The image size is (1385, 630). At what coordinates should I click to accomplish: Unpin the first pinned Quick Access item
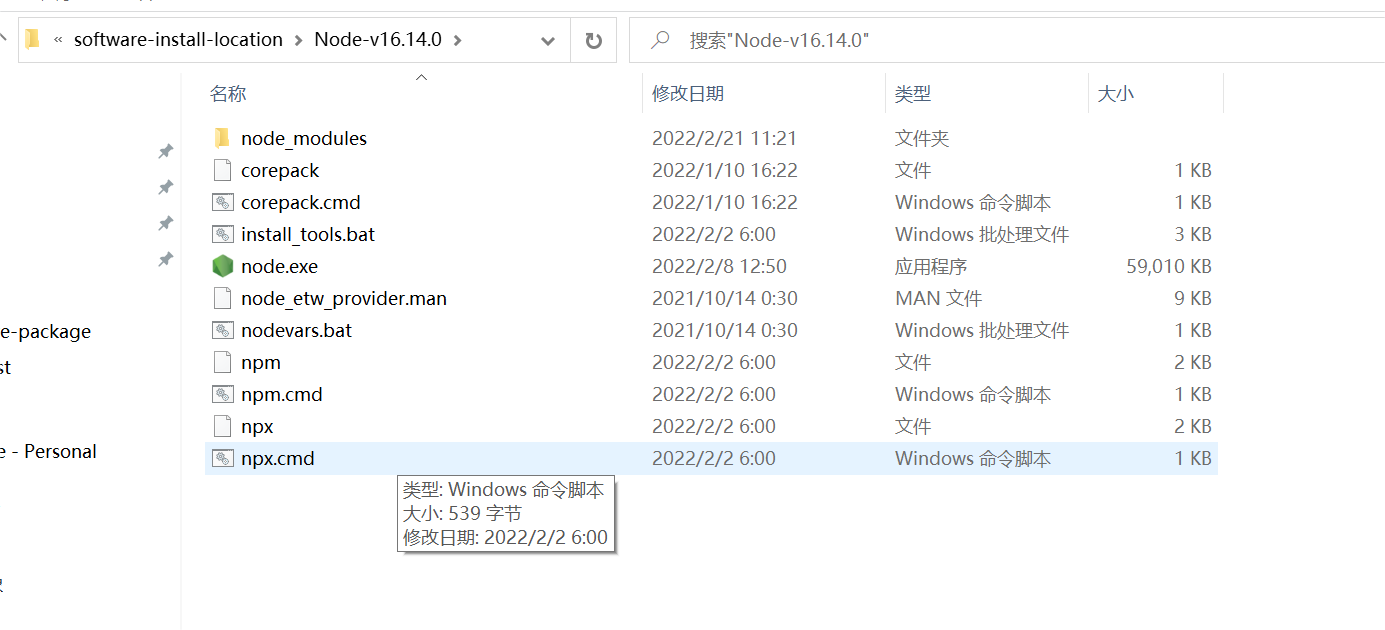point(166,151)
